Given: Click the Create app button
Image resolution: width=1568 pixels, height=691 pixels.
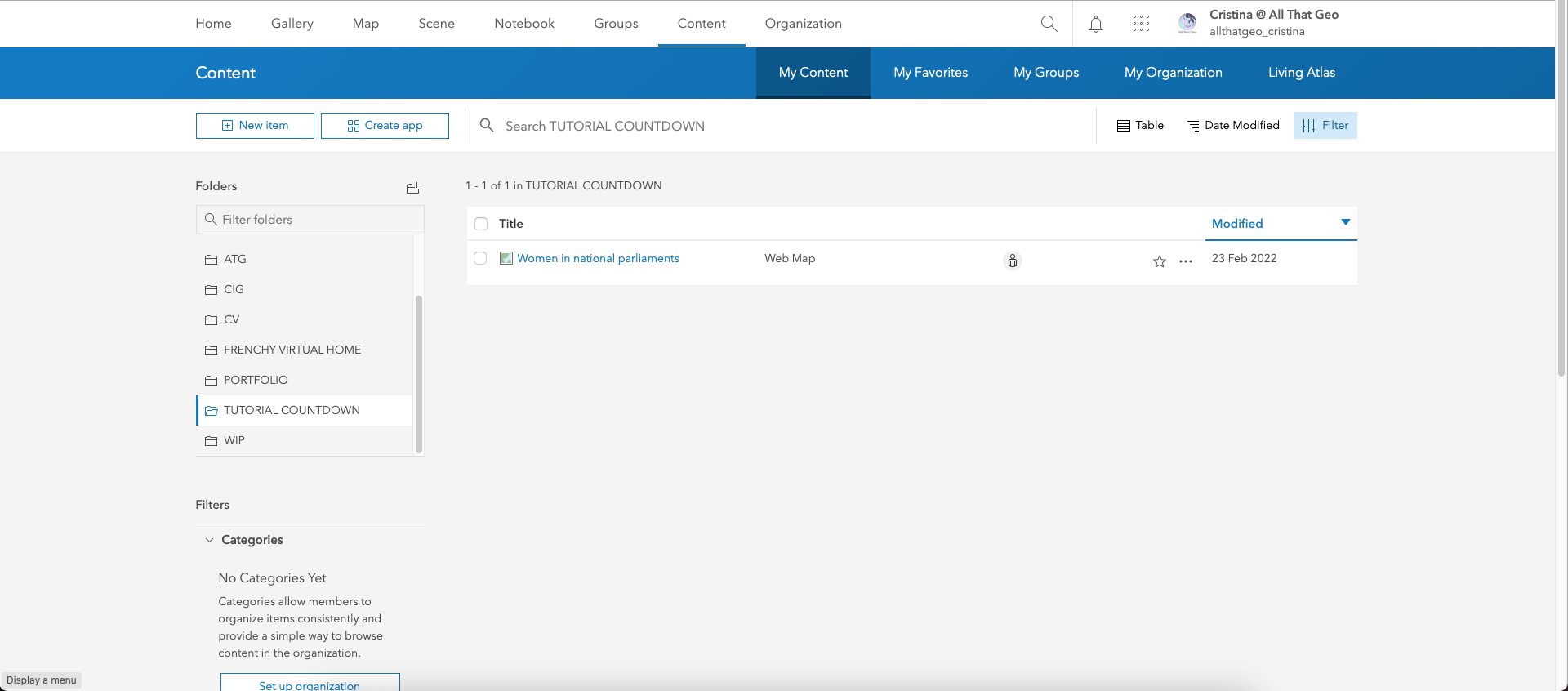Looking at the screenshot, I should coord(385,126).
